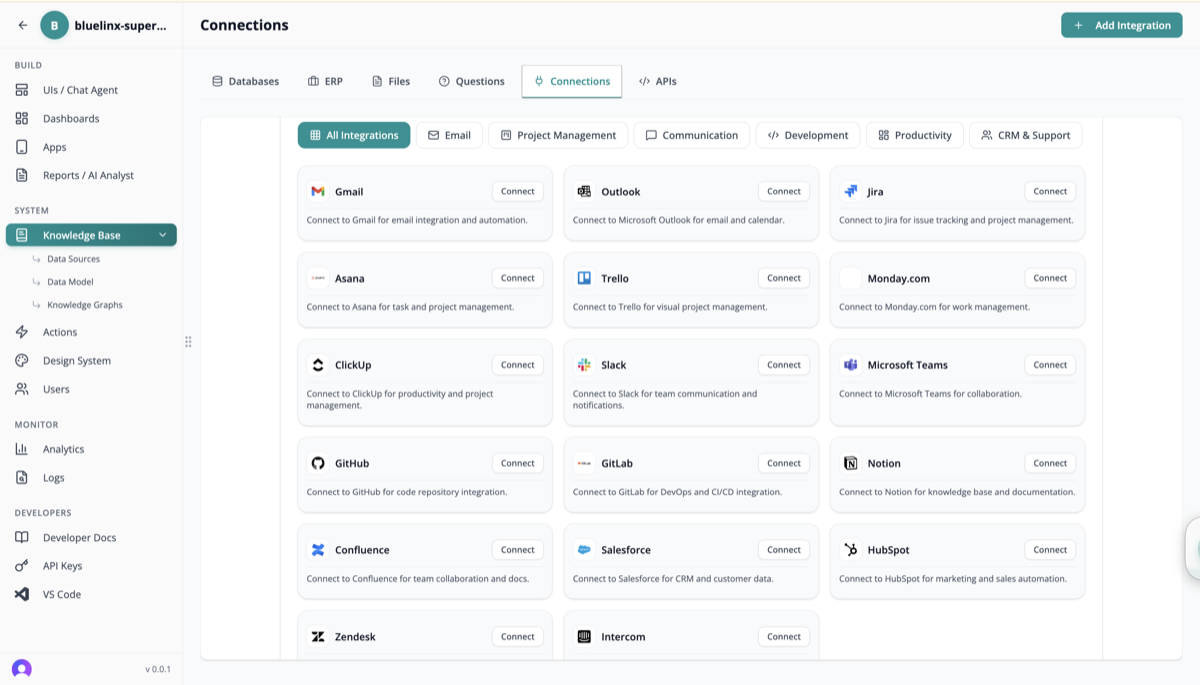The height and width of the screenshot is (685, 1200).
Task: Select the Connections tab
Action: (x=572, y=81)
